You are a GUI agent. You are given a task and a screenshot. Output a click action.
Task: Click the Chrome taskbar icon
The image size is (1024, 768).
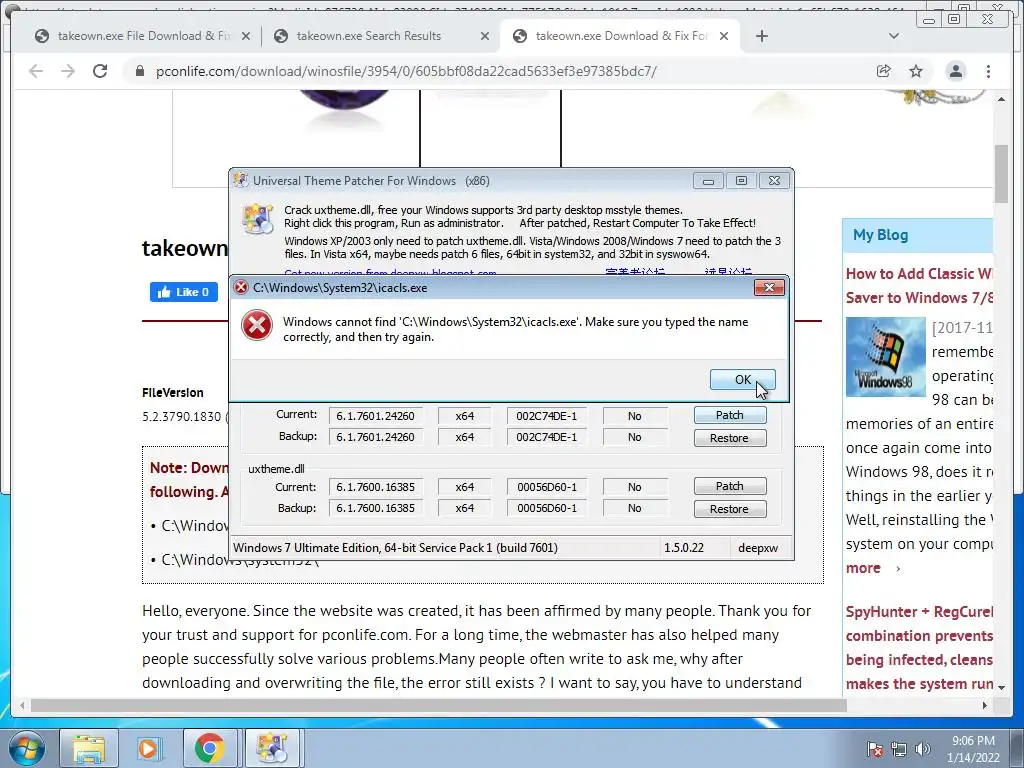click(209, 748)
